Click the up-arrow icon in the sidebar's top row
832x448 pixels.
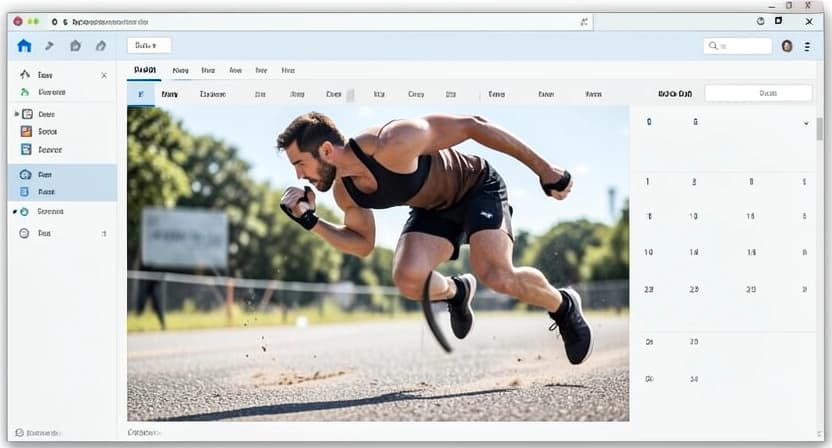24,74
